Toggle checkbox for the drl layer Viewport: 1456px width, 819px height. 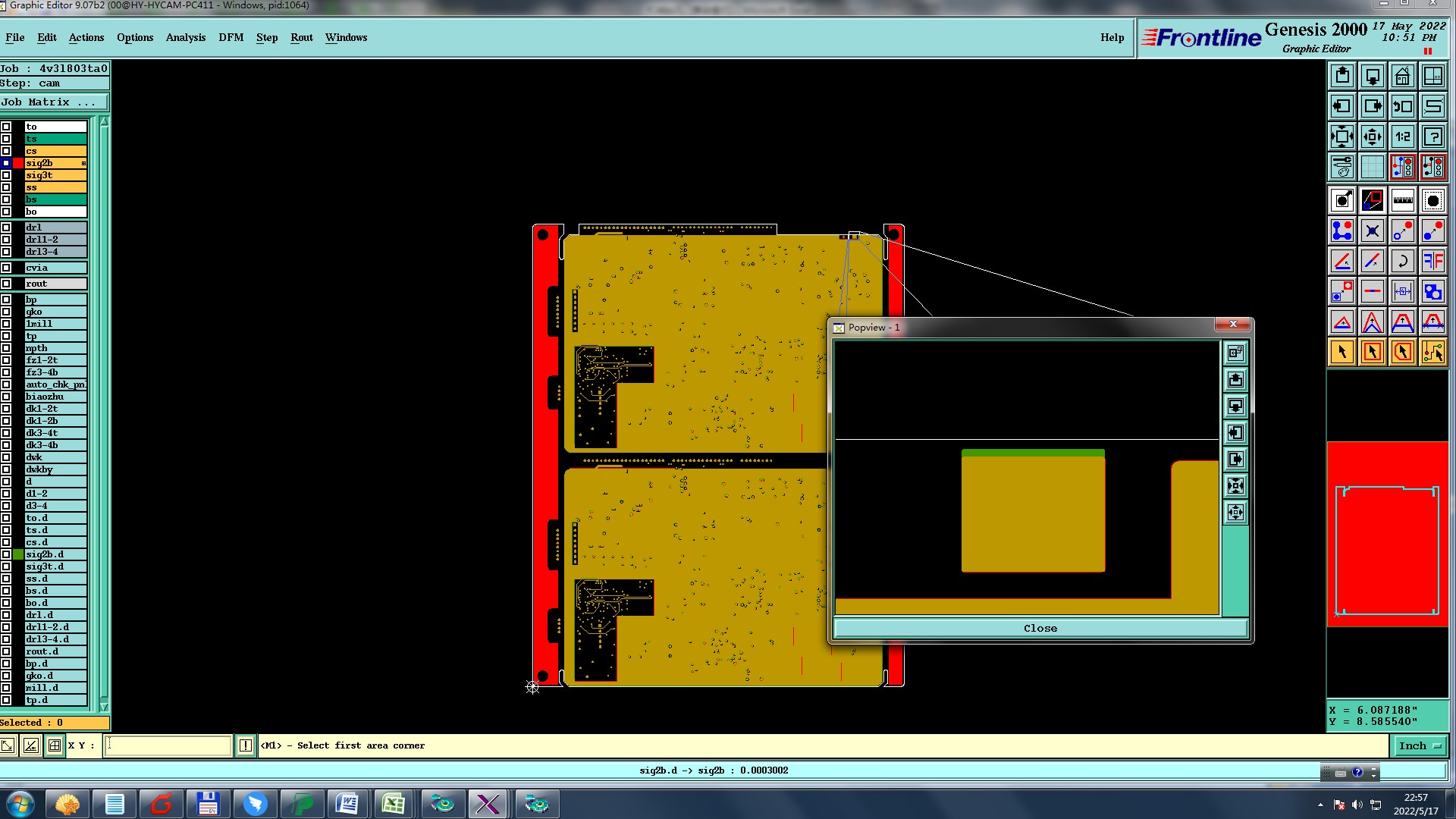(6, 227)
